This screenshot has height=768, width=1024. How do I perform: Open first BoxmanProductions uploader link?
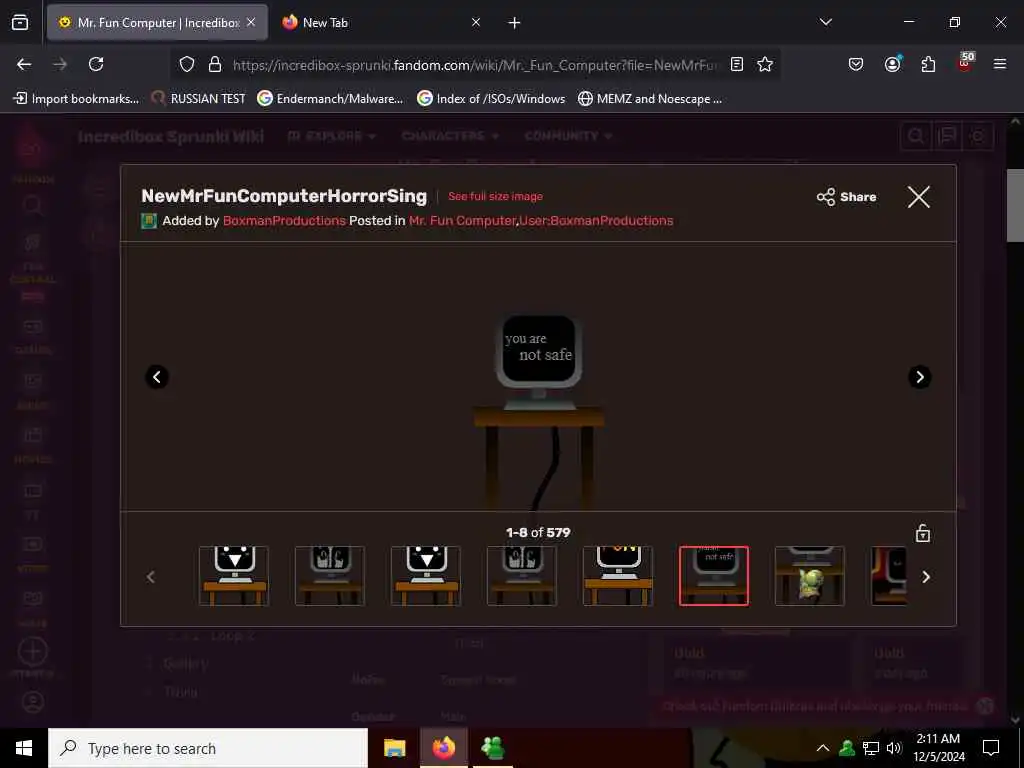(284, 221)
